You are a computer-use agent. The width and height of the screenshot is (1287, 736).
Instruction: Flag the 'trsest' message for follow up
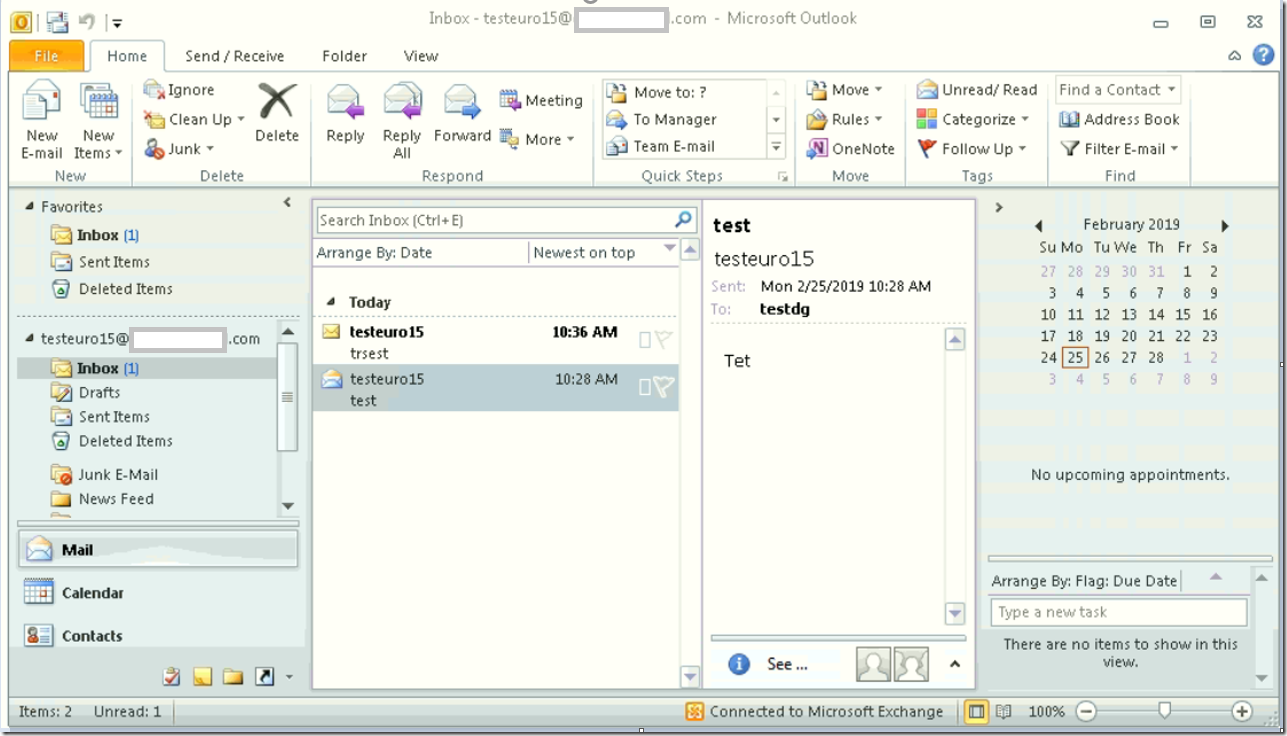(x=663, y=340)
